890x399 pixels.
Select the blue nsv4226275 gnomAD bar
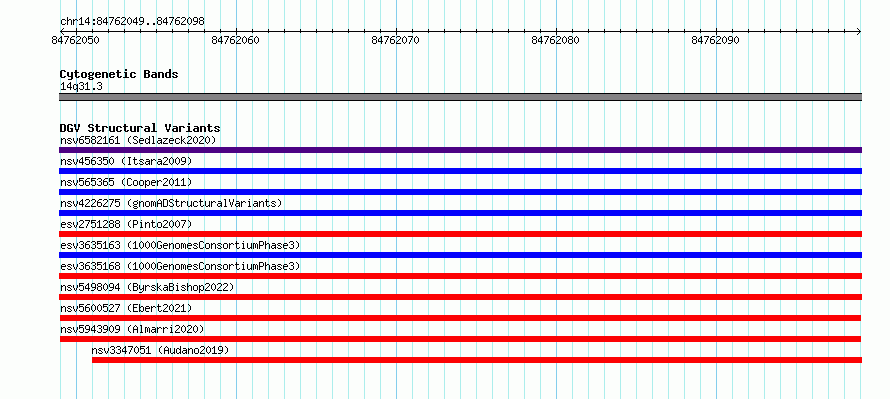coord(460,213)
